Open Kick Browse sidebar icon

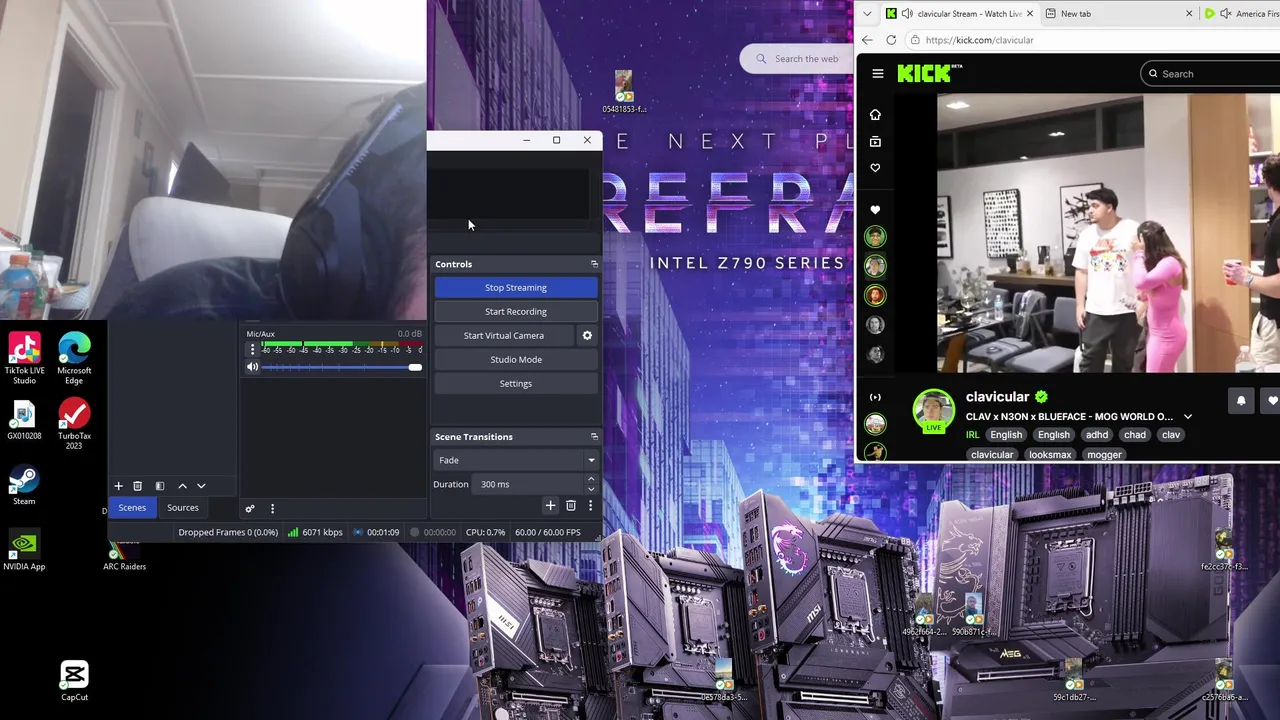pyautogui.click(x=875, y=142)
